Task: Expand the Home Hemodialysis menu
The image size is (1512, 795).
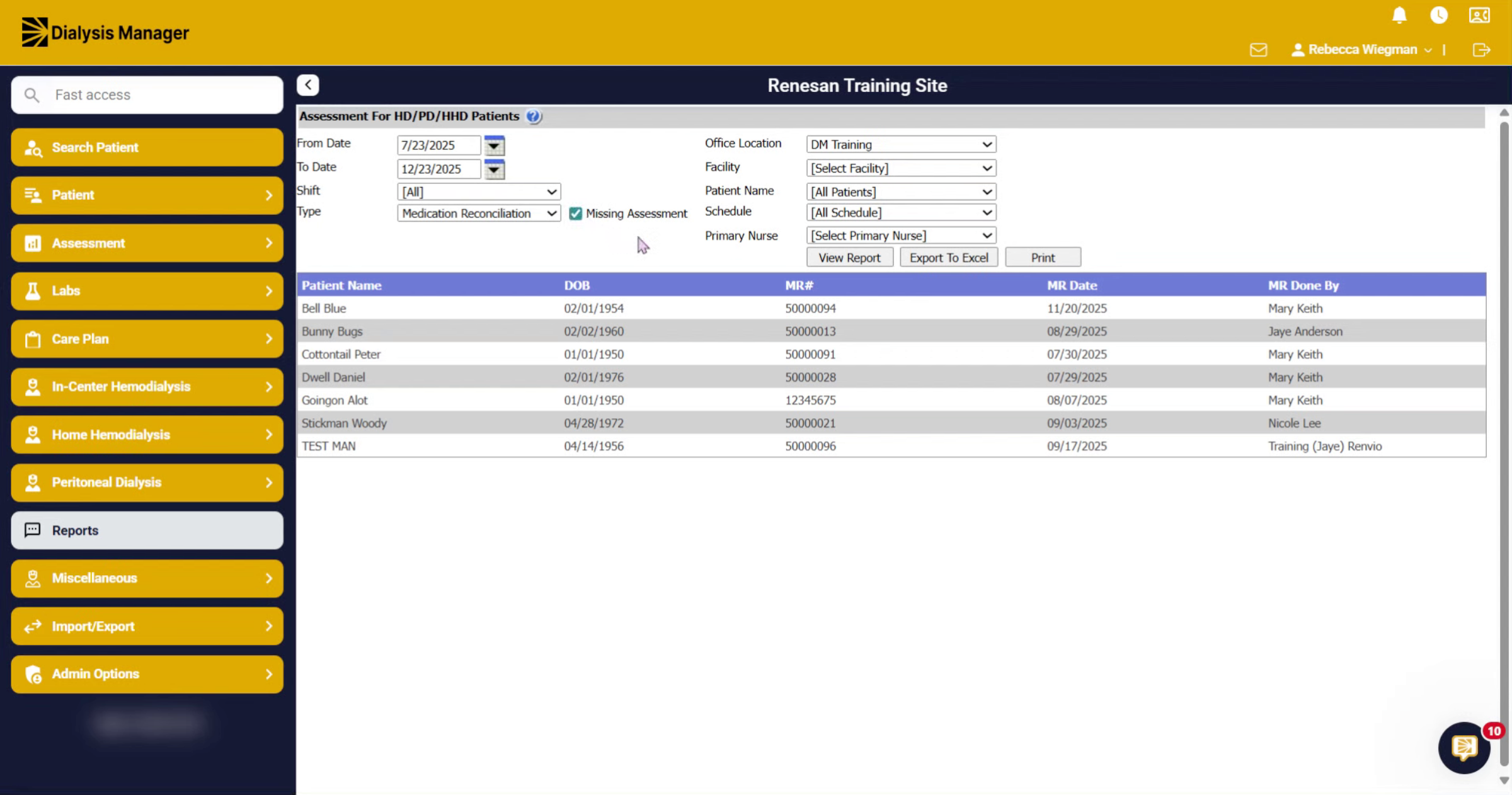Action: pos(147,435)
